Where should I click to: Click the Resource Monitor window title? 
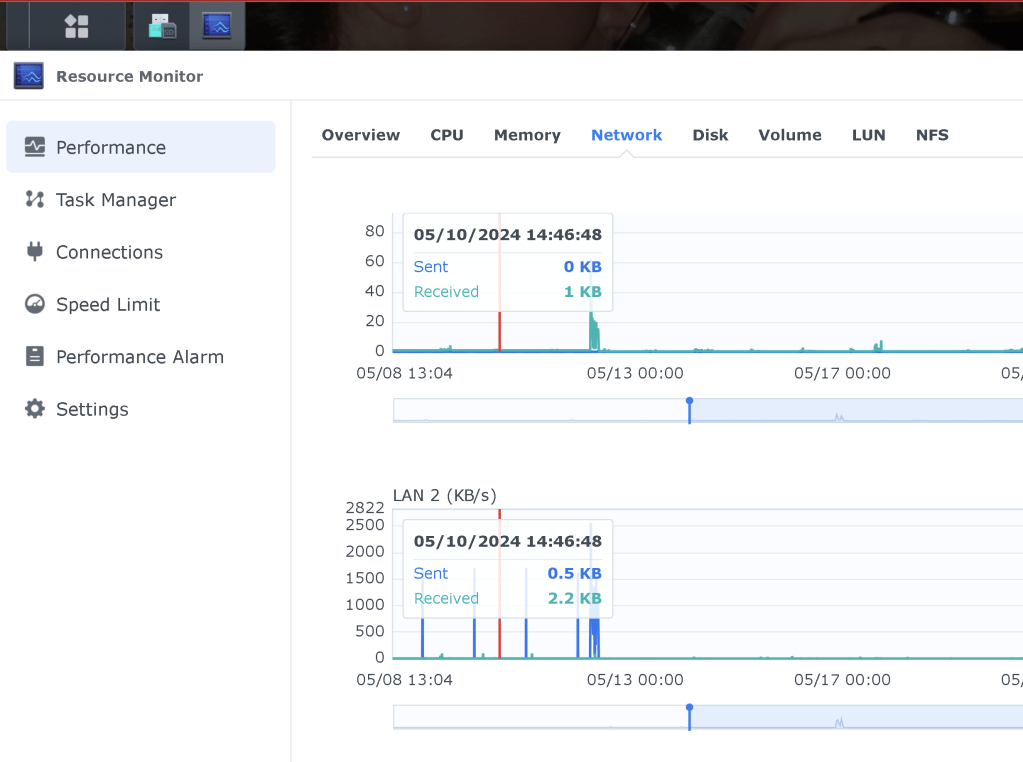pos(129,76)
